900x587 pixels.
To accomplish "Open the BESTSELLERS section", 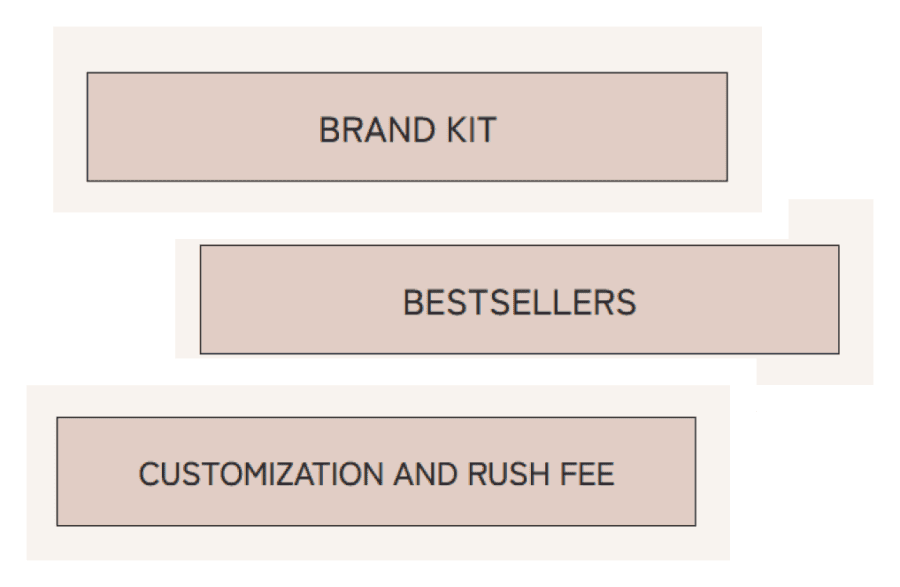I will click(x=519, y=300).
